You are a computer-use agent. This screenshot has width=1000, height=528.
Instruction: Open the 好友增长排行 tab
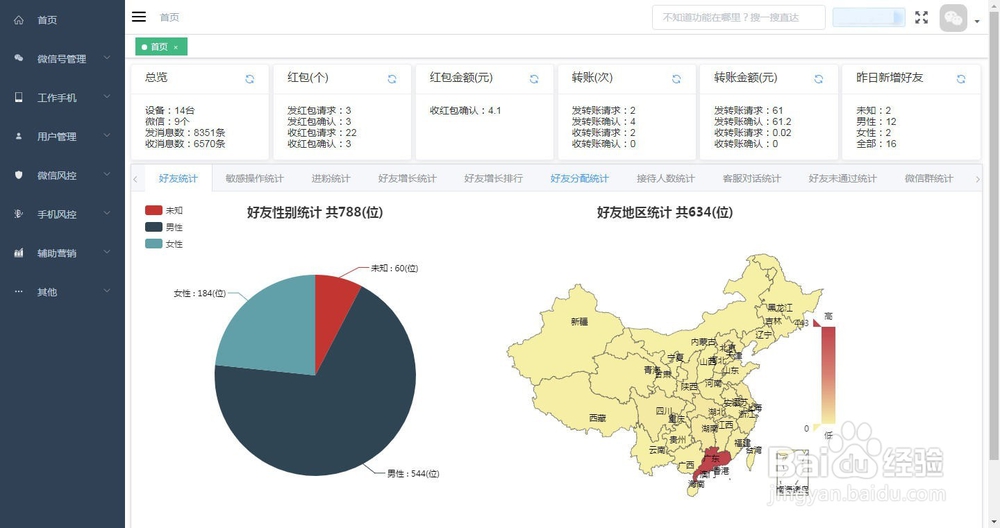(x=493, y=179)
